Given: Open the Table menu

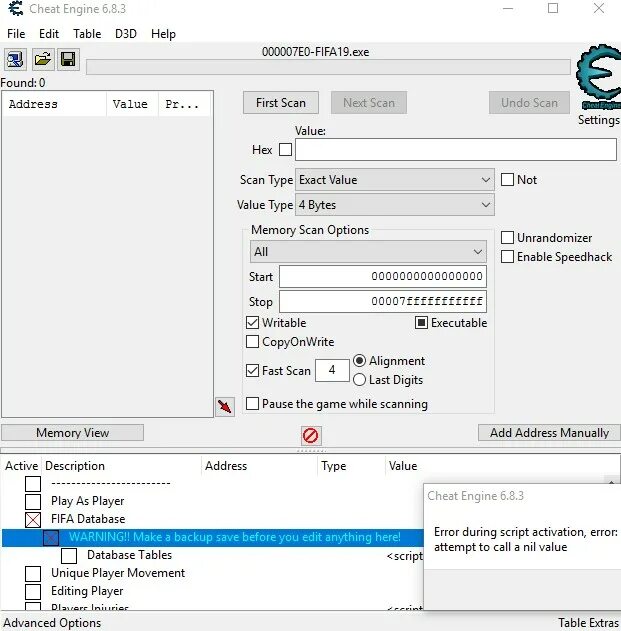Looking at the screenshot, I should (87, 34).
